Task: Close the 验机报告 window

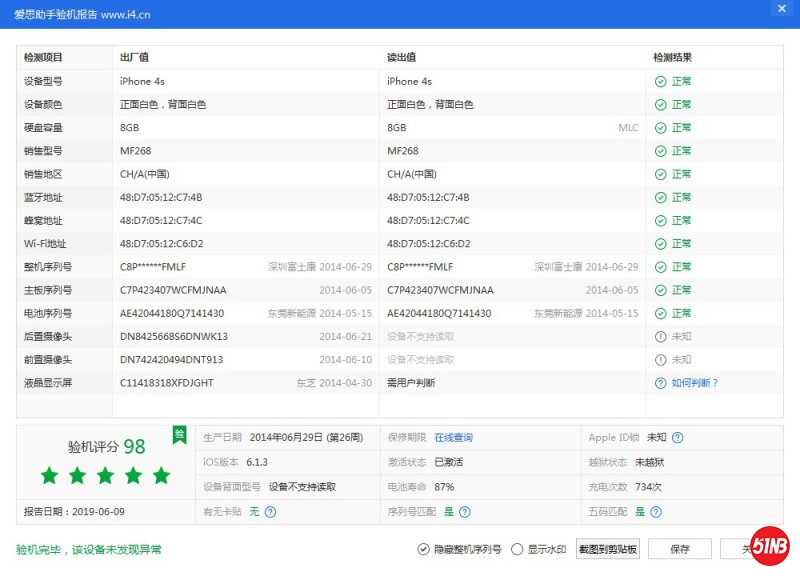Action: [781, 9]
